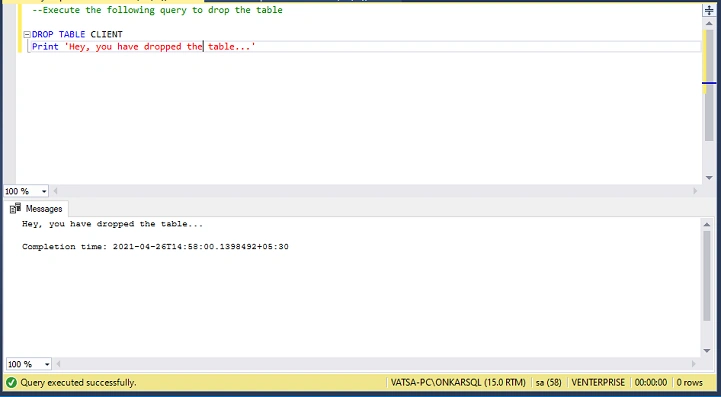Click the Messages pane scrollbar down arrow
This screenshot has height=397, width=721.
click(707, 351)
